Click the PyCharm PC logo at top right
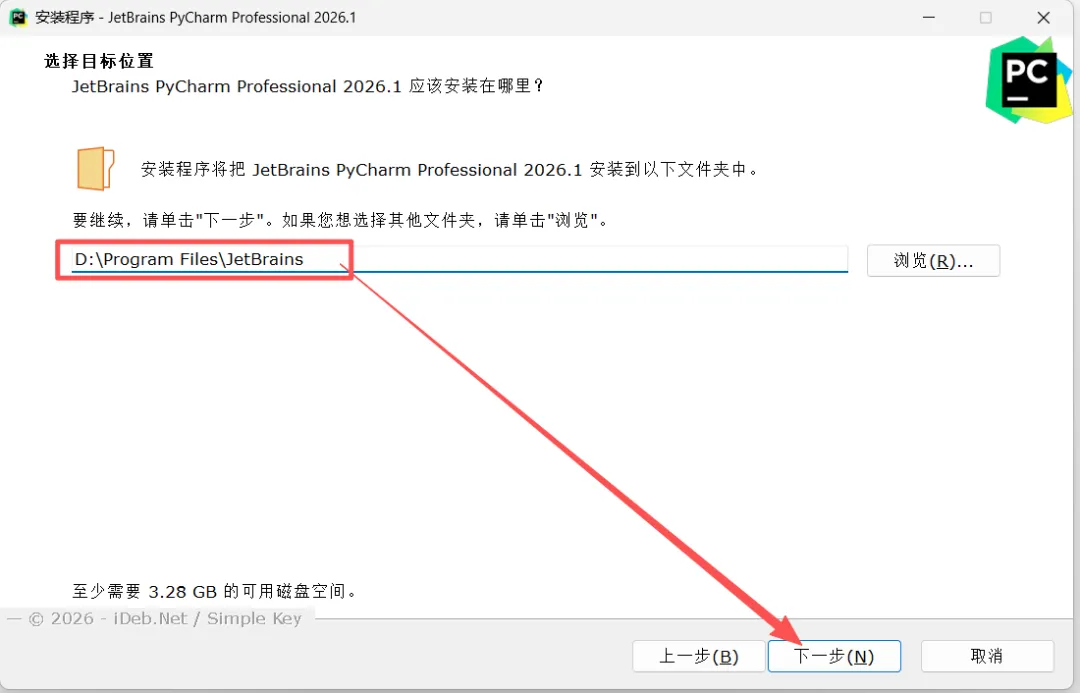Image resolution: width=1080 pixels, height=693 pixels. pos(1028,81)
